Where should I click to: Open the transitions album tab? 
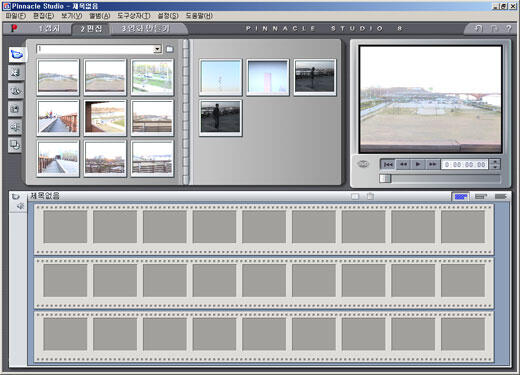tap(16, 72)
